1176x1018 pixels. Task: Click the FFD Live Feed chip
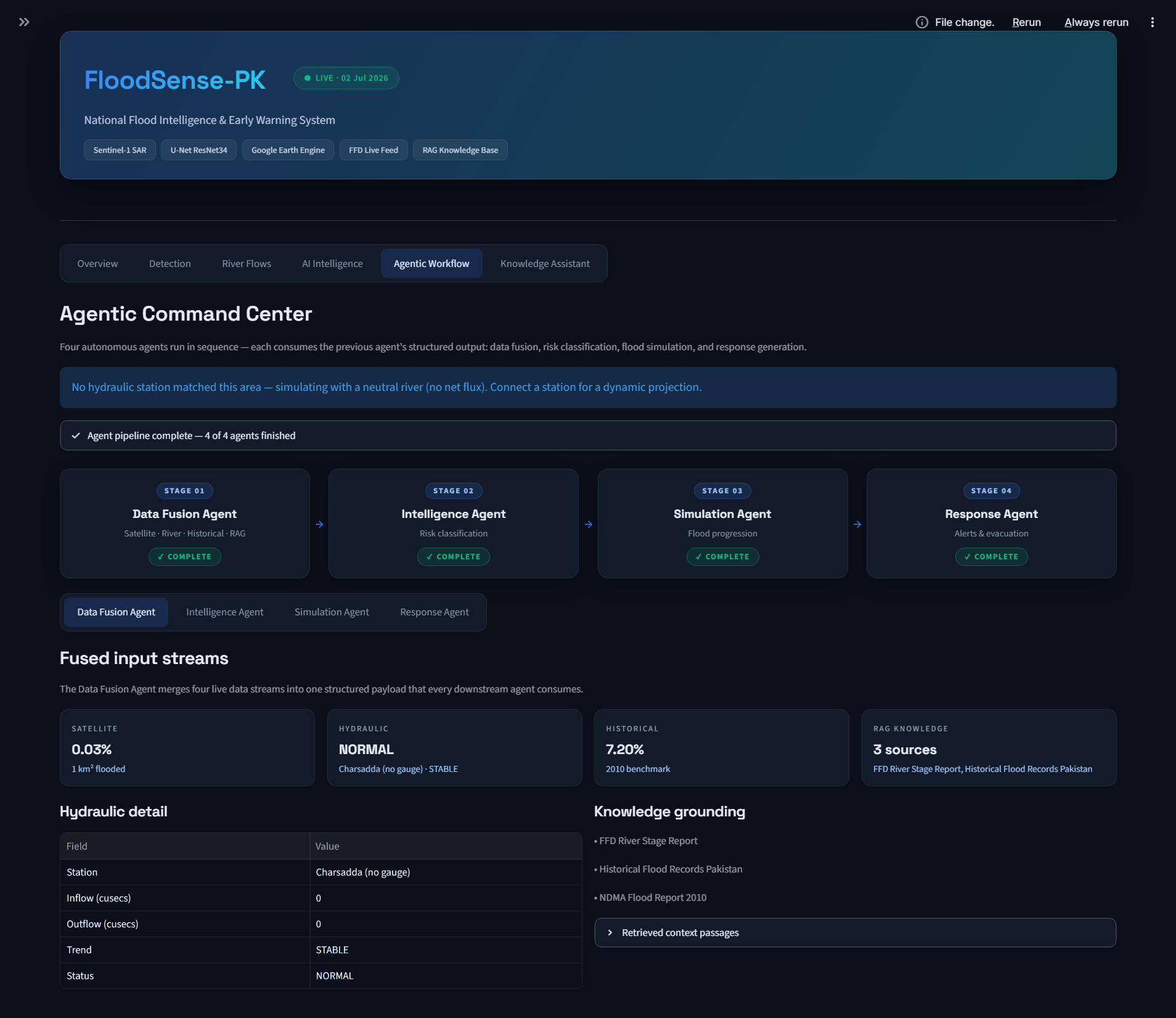click(x=374, y=150)
